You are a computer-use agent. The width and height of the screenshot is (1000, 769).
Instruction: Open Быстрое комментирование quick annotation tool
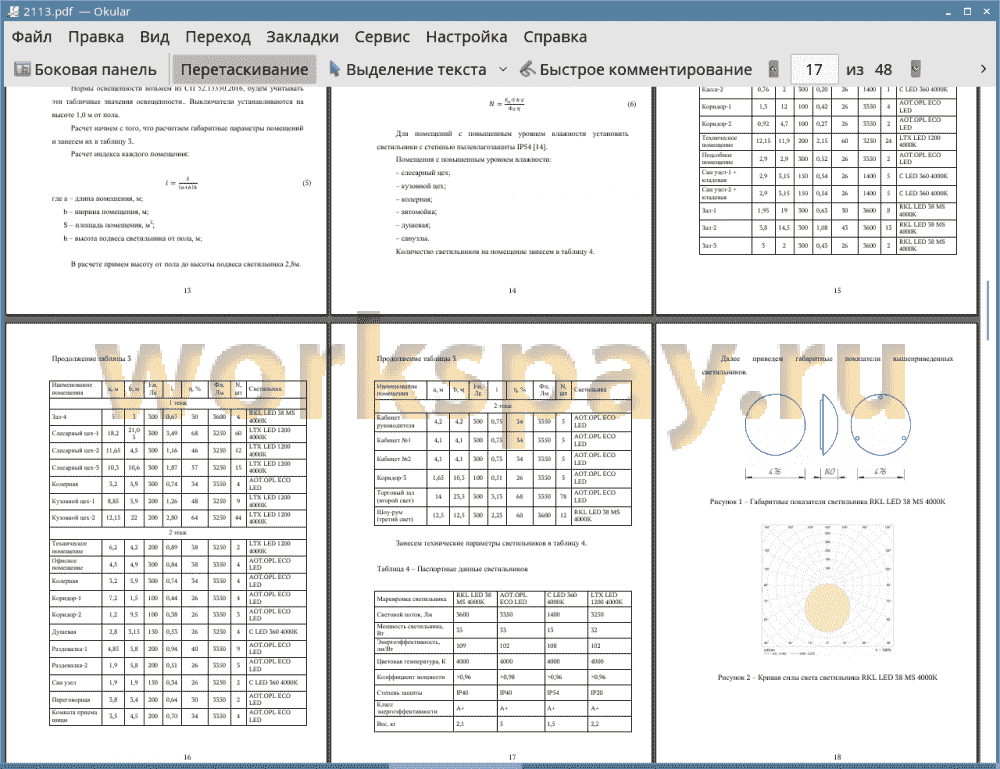coord(635,69)
